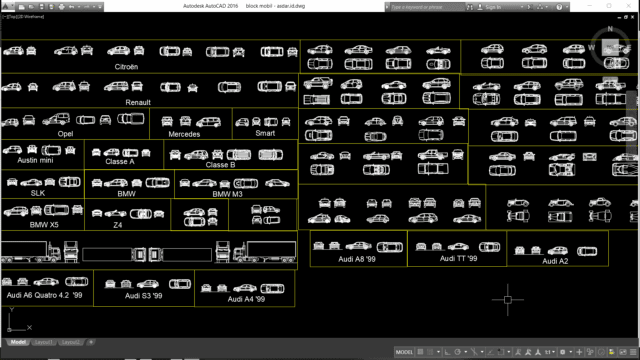This screenshot has width=640, height=360.
Task: Click the MODEL space button
Action: (404, 352)
